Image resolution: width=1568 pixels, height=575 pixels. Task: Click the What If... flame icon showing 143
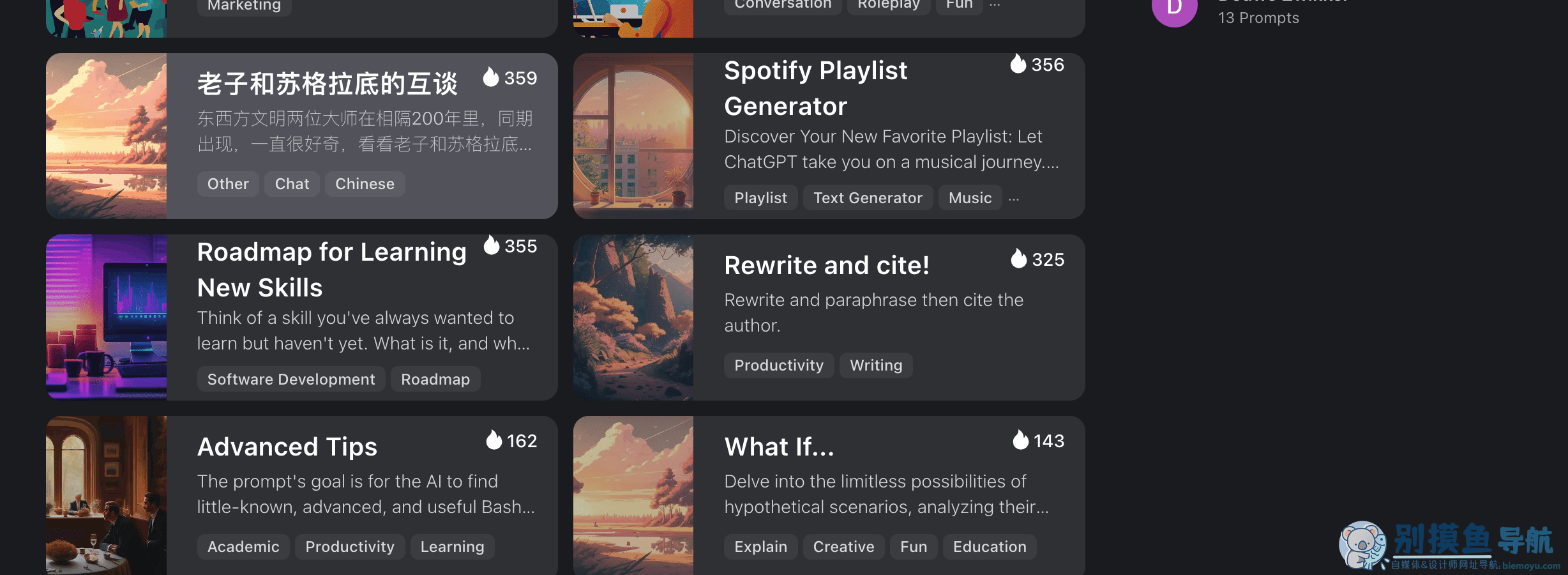[1020, 440]
